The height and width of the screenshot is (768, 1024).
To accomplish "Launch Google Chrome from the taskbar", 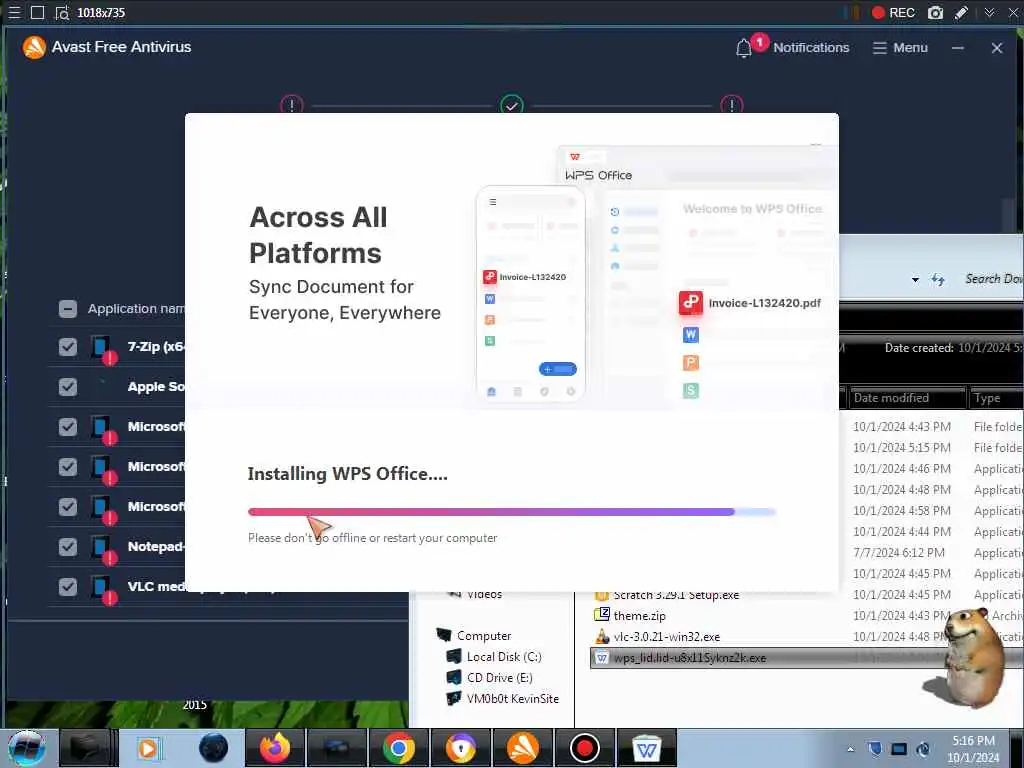I will (399, 748).
